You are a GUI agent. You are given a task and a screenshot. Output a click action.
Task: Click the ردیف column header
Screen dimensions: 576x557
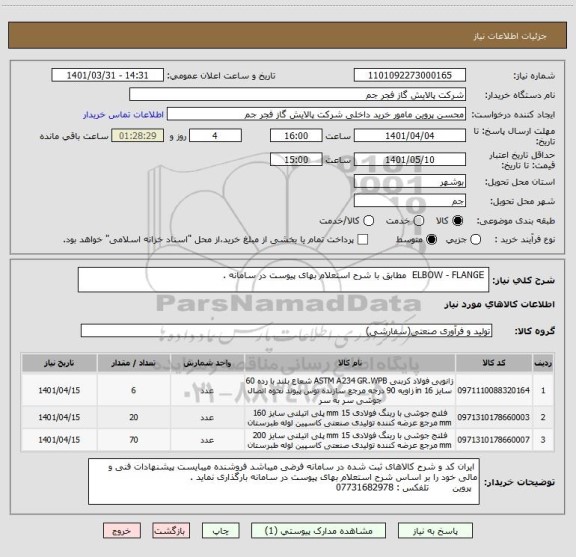[543, 363]
